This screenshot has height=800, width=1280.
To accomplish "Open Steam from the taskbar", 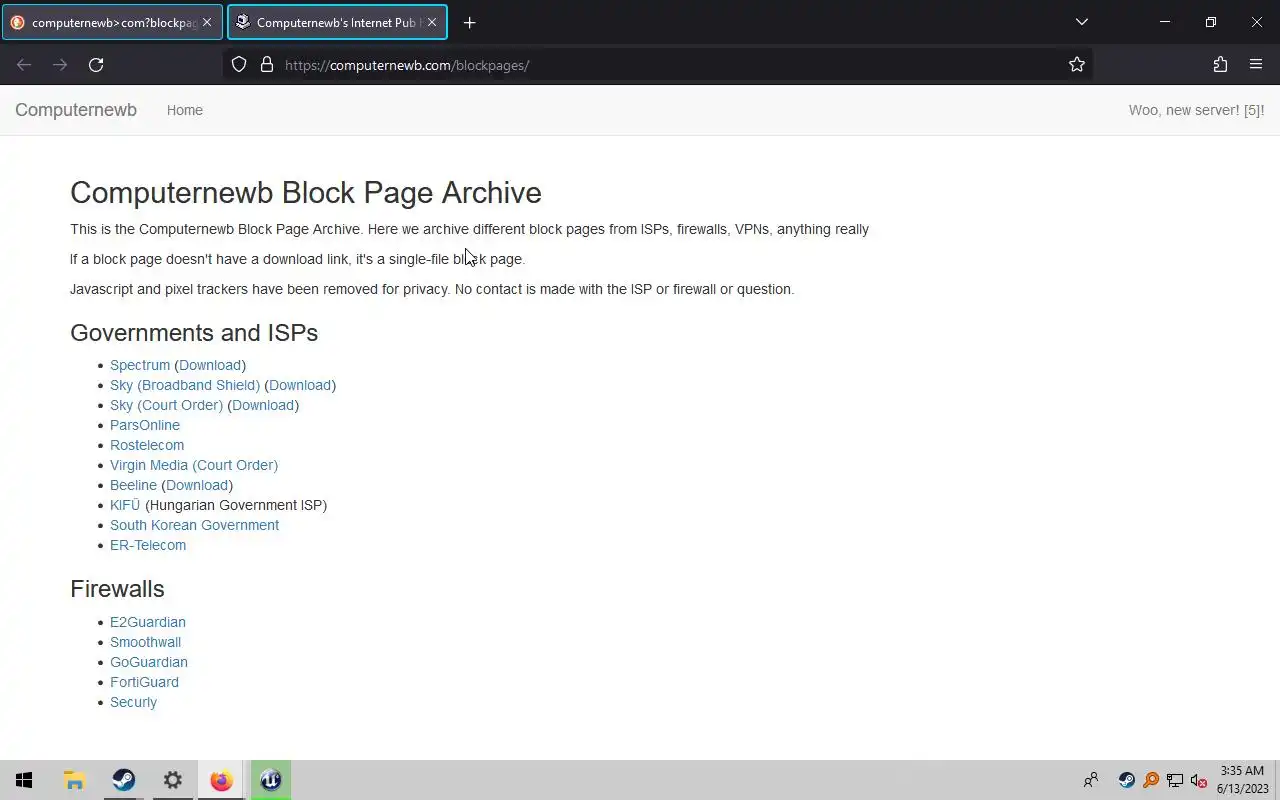I will (x=123, y=780).
